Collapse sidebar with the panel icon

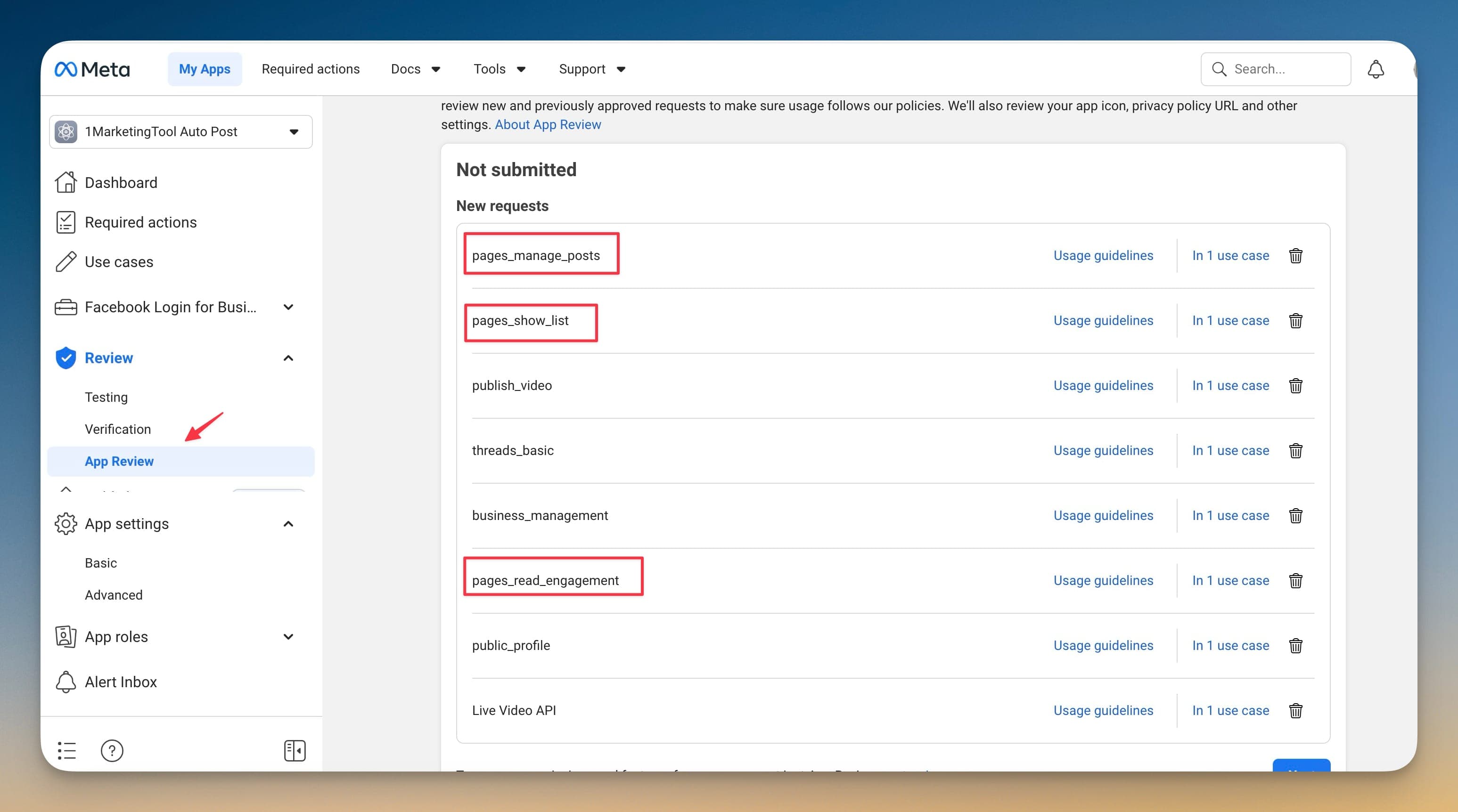coord(295,750)
